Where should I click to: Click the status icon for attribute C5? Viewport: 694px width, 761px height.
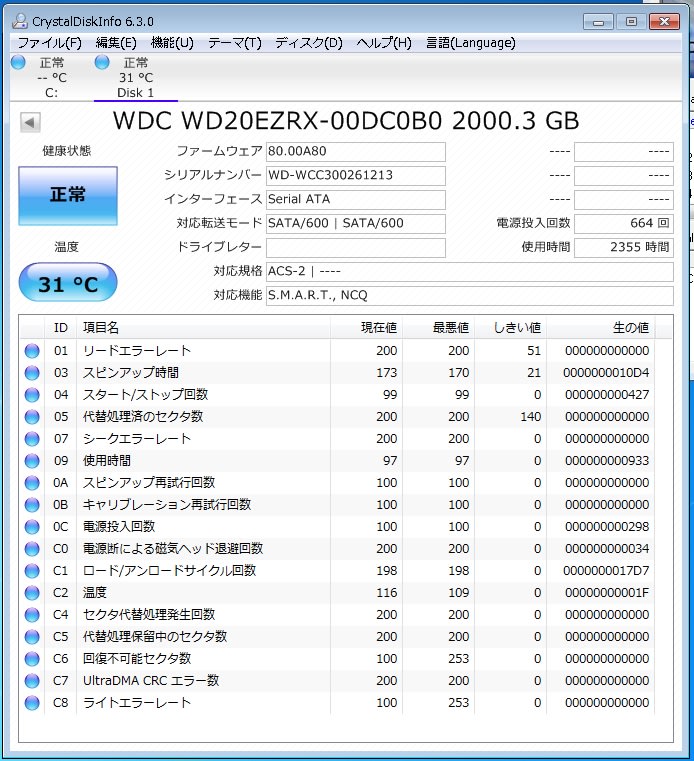[x=32, y=637]
